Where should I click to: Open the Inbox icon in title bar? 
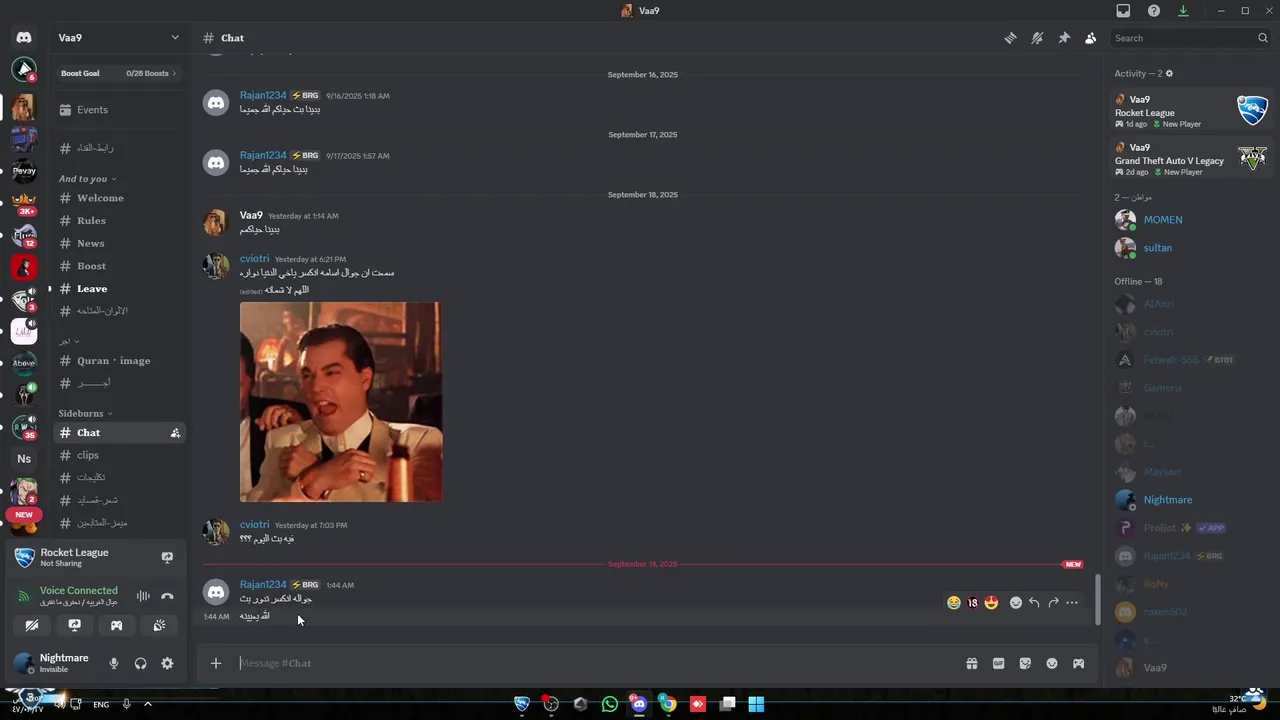tap(1123, 11)
